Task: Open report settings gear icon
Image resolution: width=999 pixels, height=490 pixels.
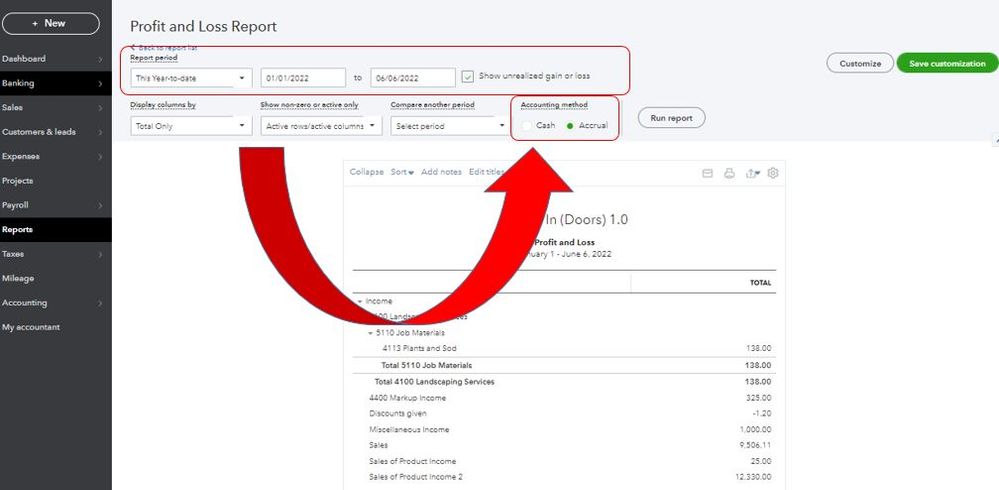Action: (x=773, y=173)
